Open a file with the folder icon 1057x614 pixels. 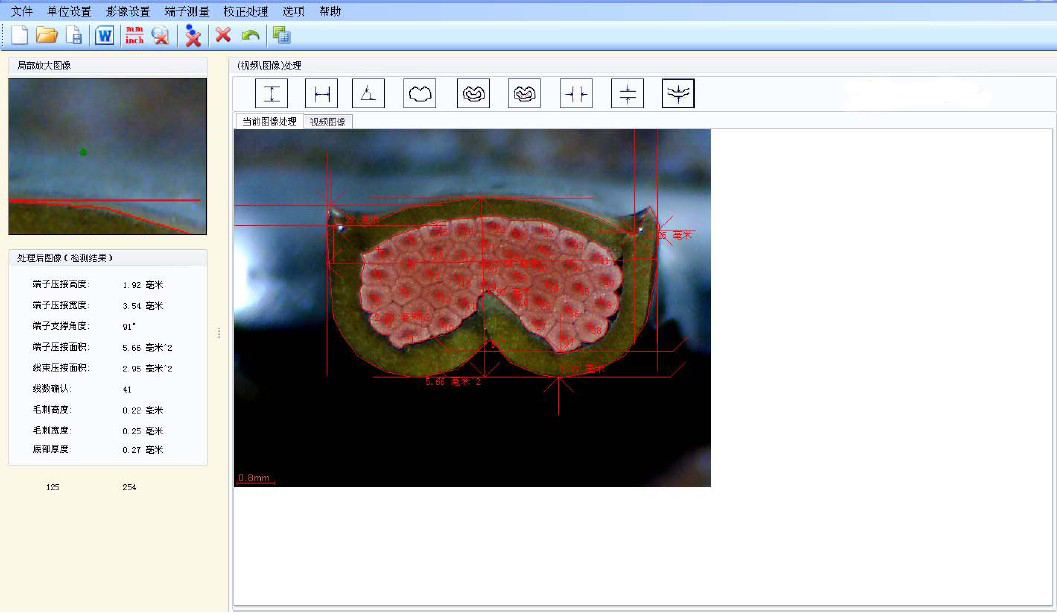46,36
